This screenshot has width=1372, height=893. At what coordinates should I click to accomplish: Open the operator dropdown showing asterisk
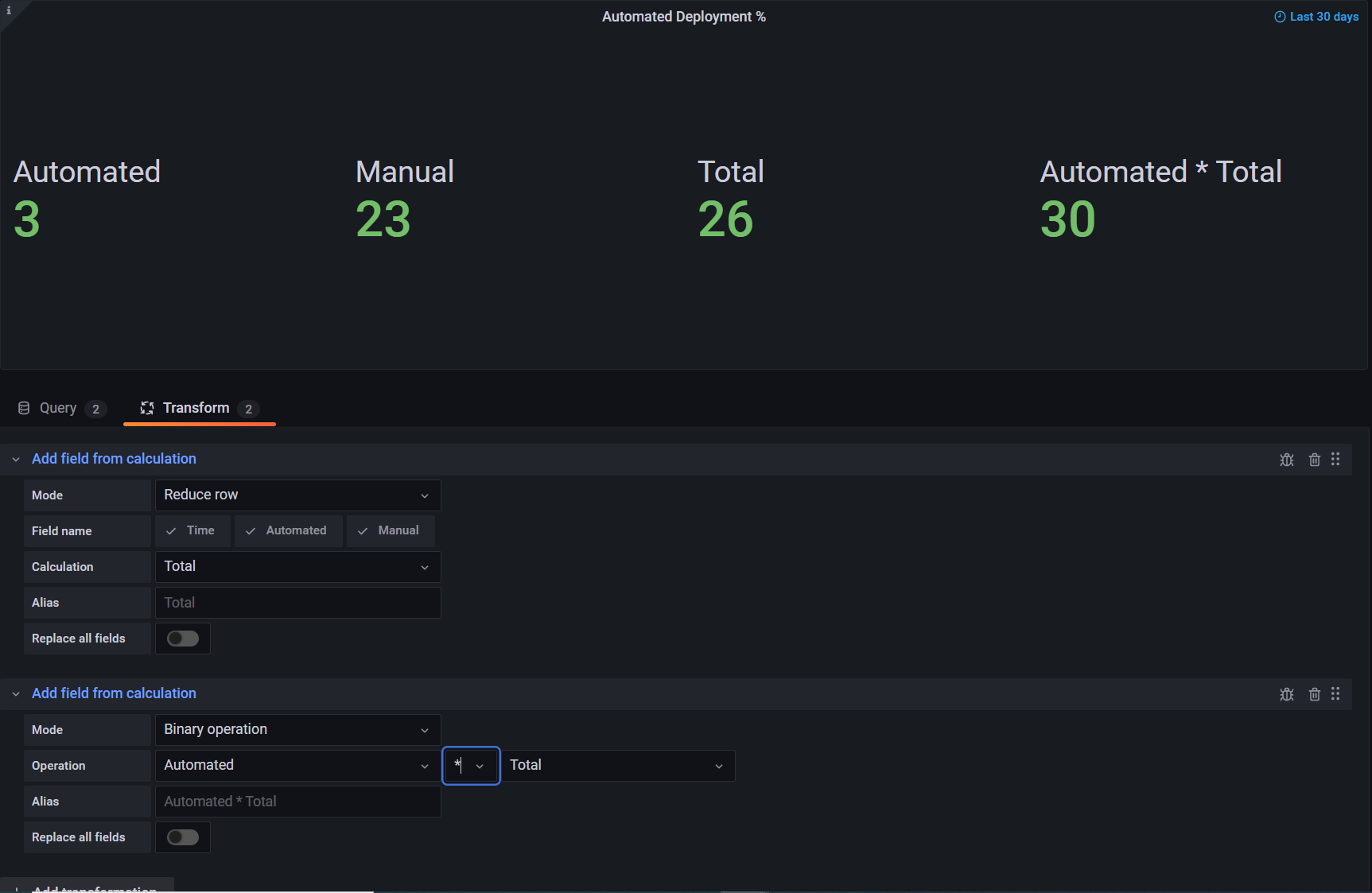471,765
